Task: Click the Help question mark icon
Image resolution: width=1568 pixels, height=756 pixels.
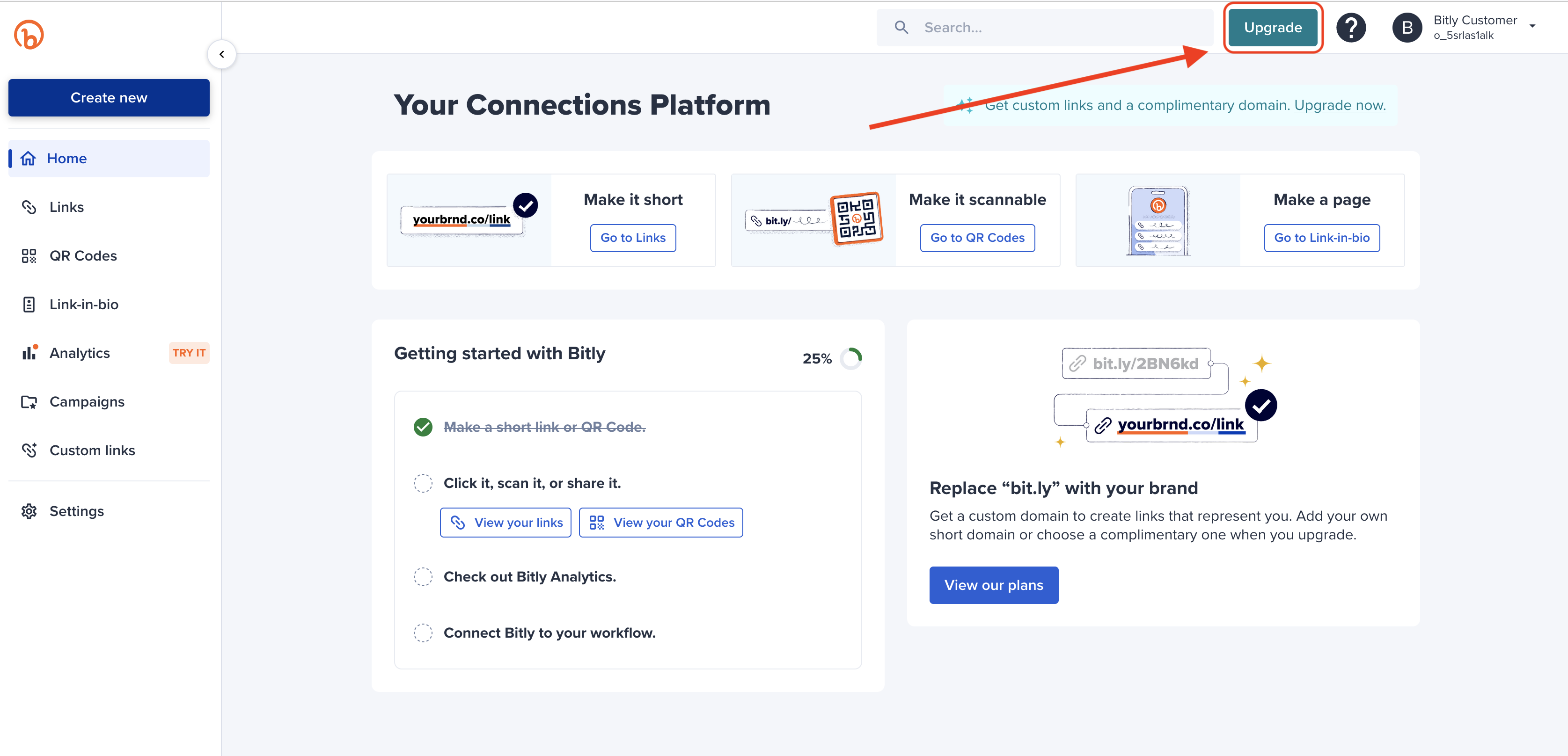Action: pos(1355,27)
